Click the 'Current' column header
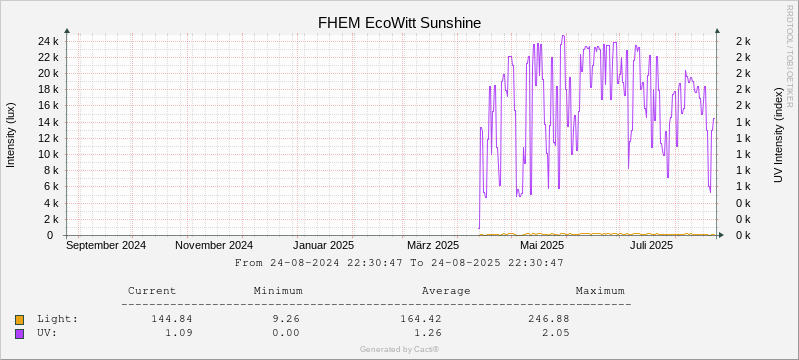Image resolution: width=799 pixels, height=360 pixels. coord(152,291)
